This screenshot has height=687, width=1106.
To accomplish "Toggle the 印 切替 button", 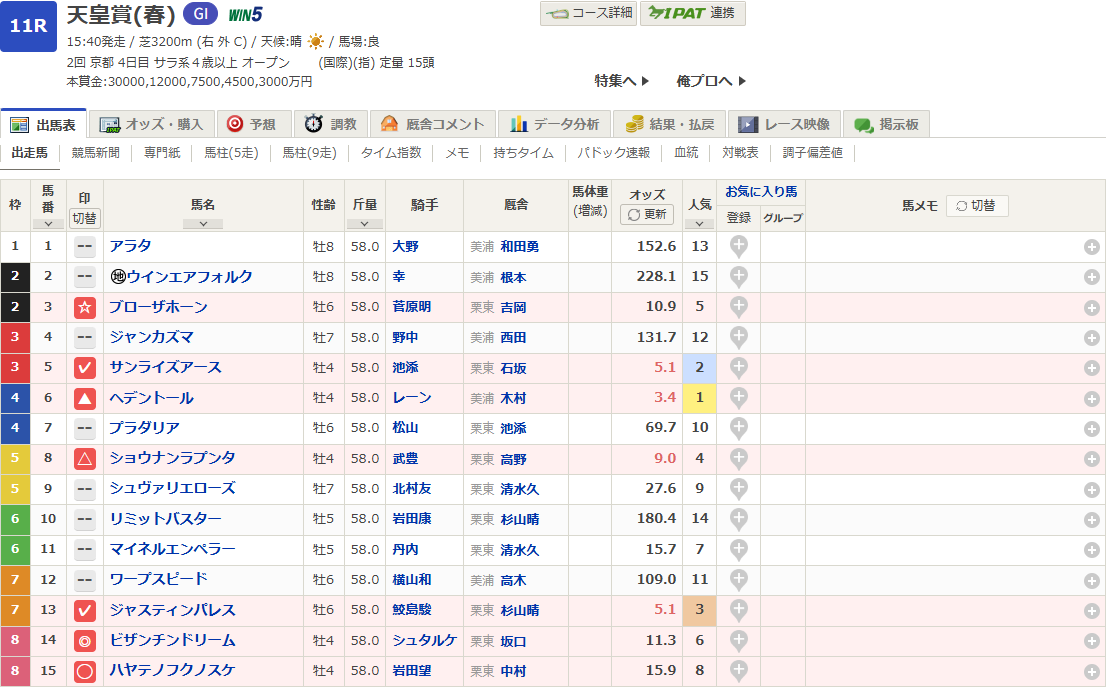I will coord(85,218).
